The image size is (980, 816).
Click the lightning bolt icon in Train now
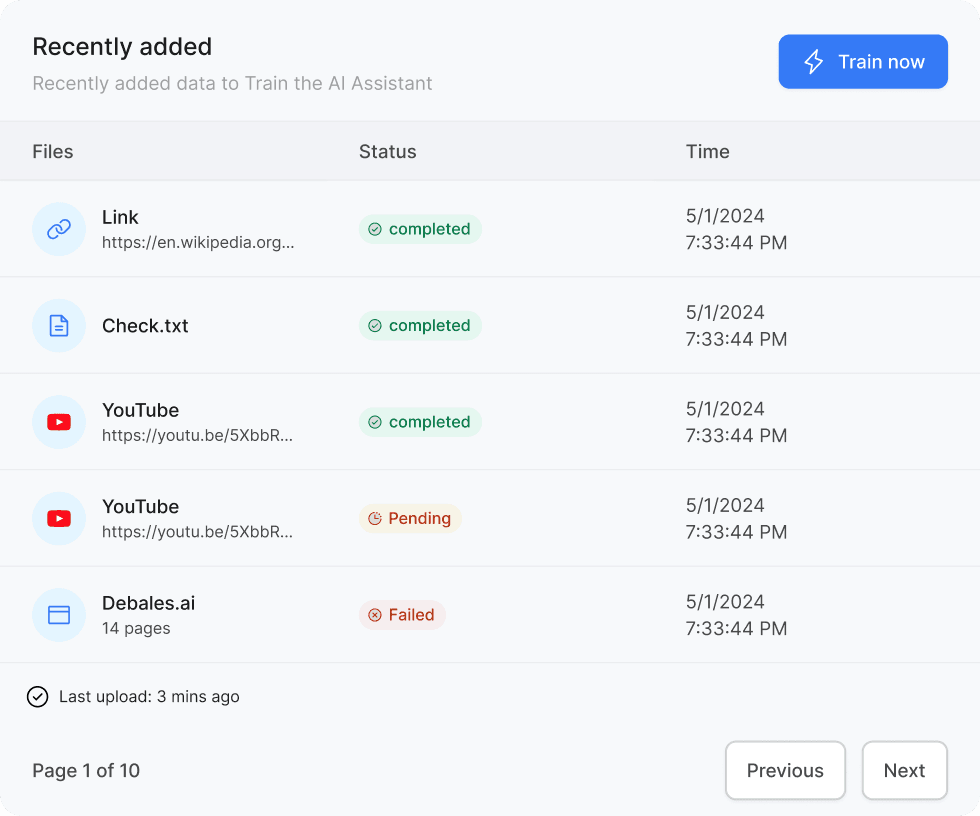pyautogui.click(x=814, y=62)
